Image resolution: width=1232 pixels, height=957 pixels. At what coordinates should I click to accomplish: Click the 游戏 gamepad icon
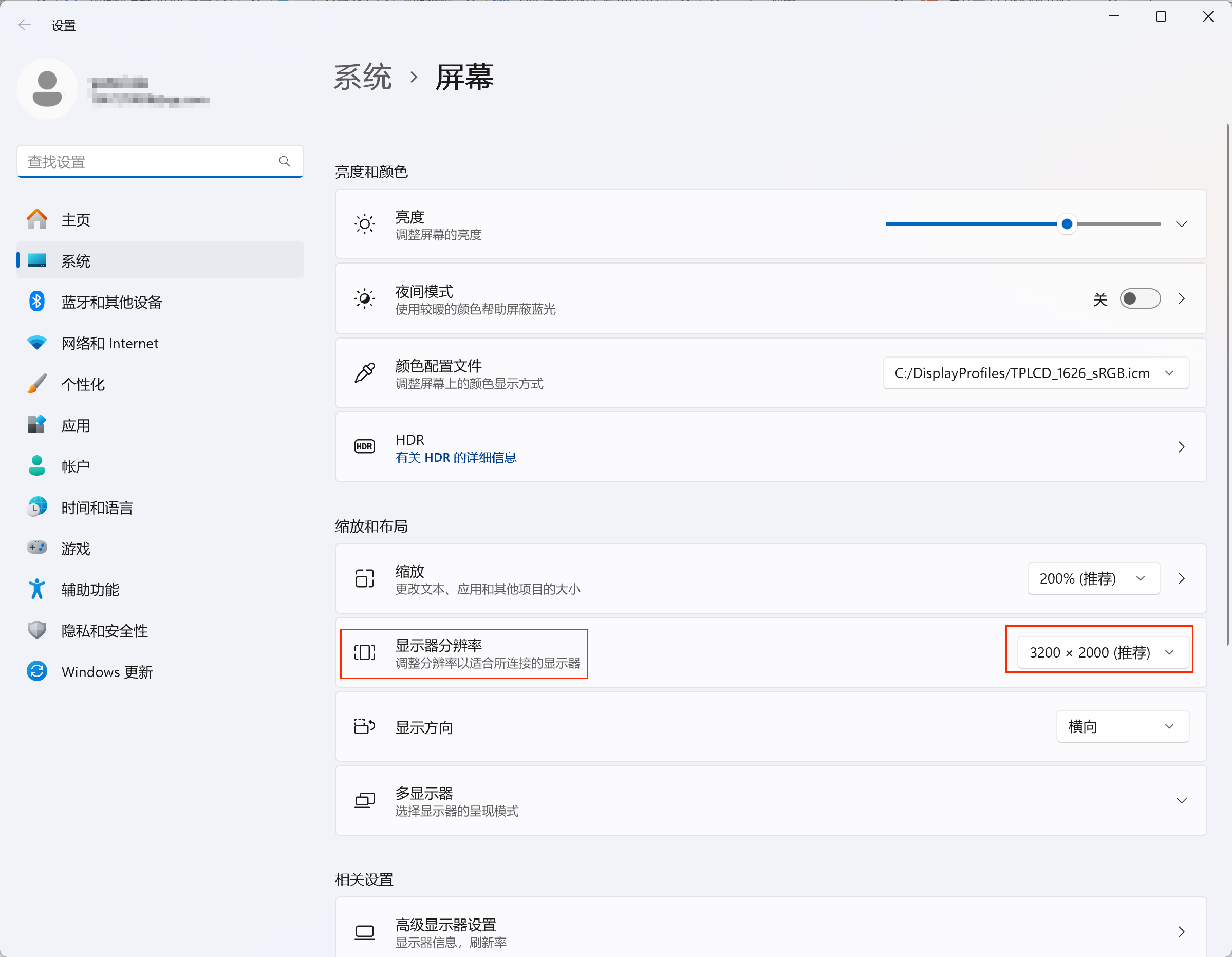(36, 548)
